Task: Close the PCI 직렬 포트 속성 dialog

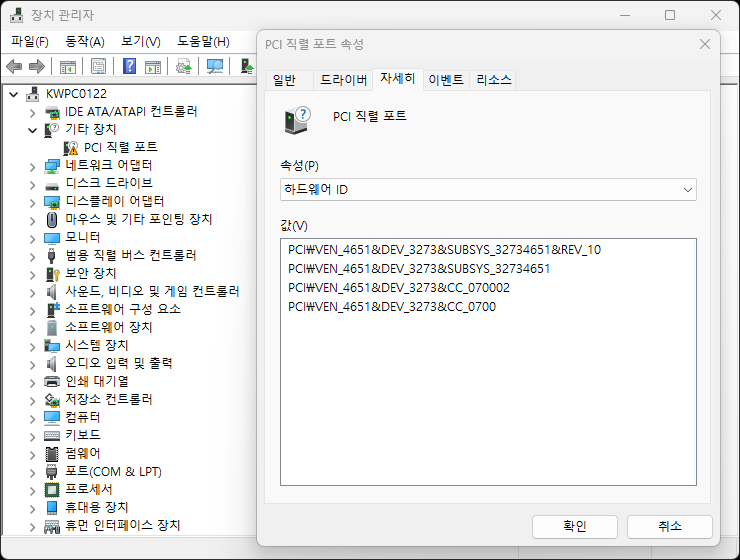Action: coord(705,44)
